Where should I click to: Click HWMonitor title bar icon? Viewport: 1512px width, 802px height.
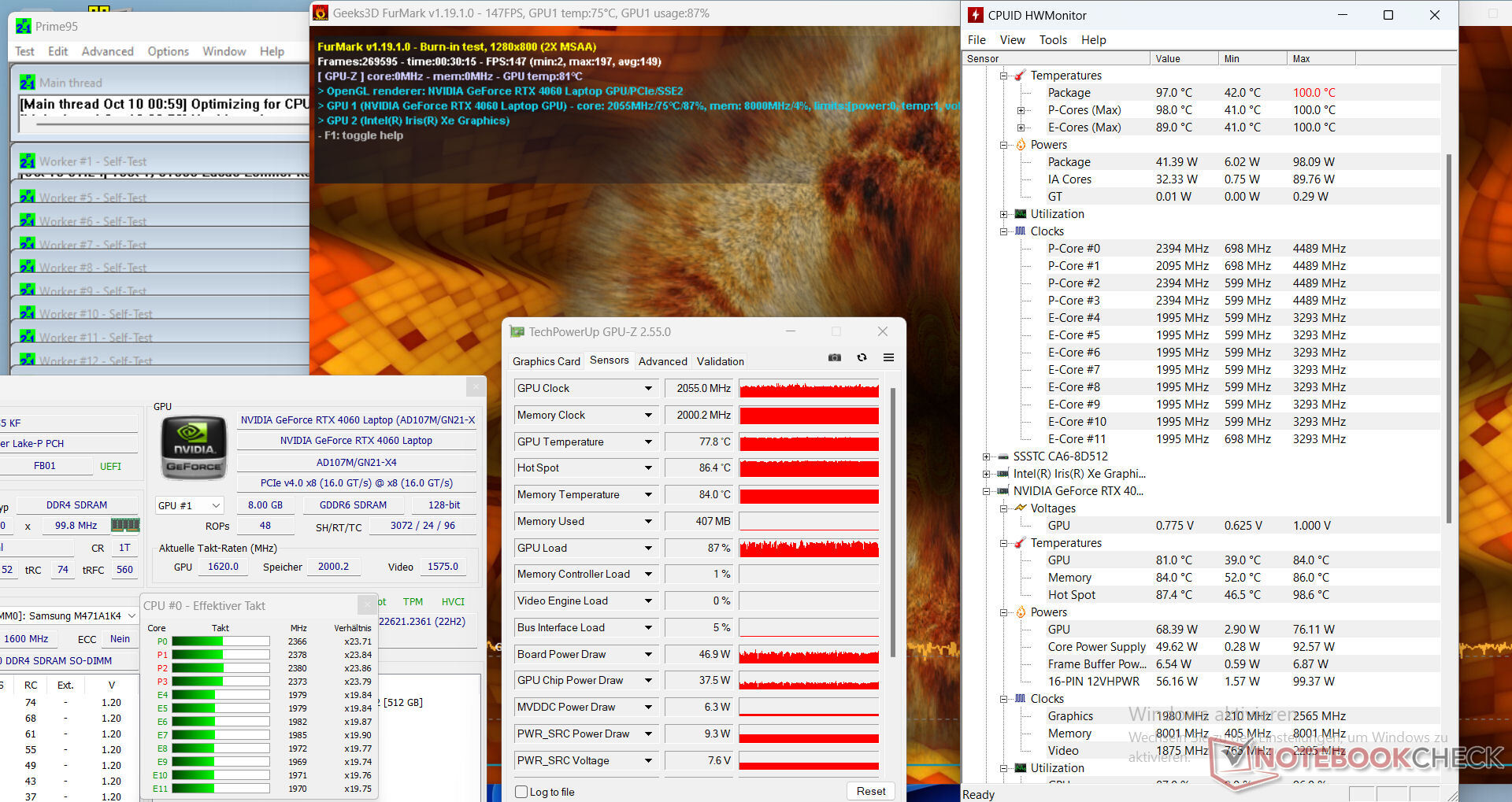tap(976, 15)
